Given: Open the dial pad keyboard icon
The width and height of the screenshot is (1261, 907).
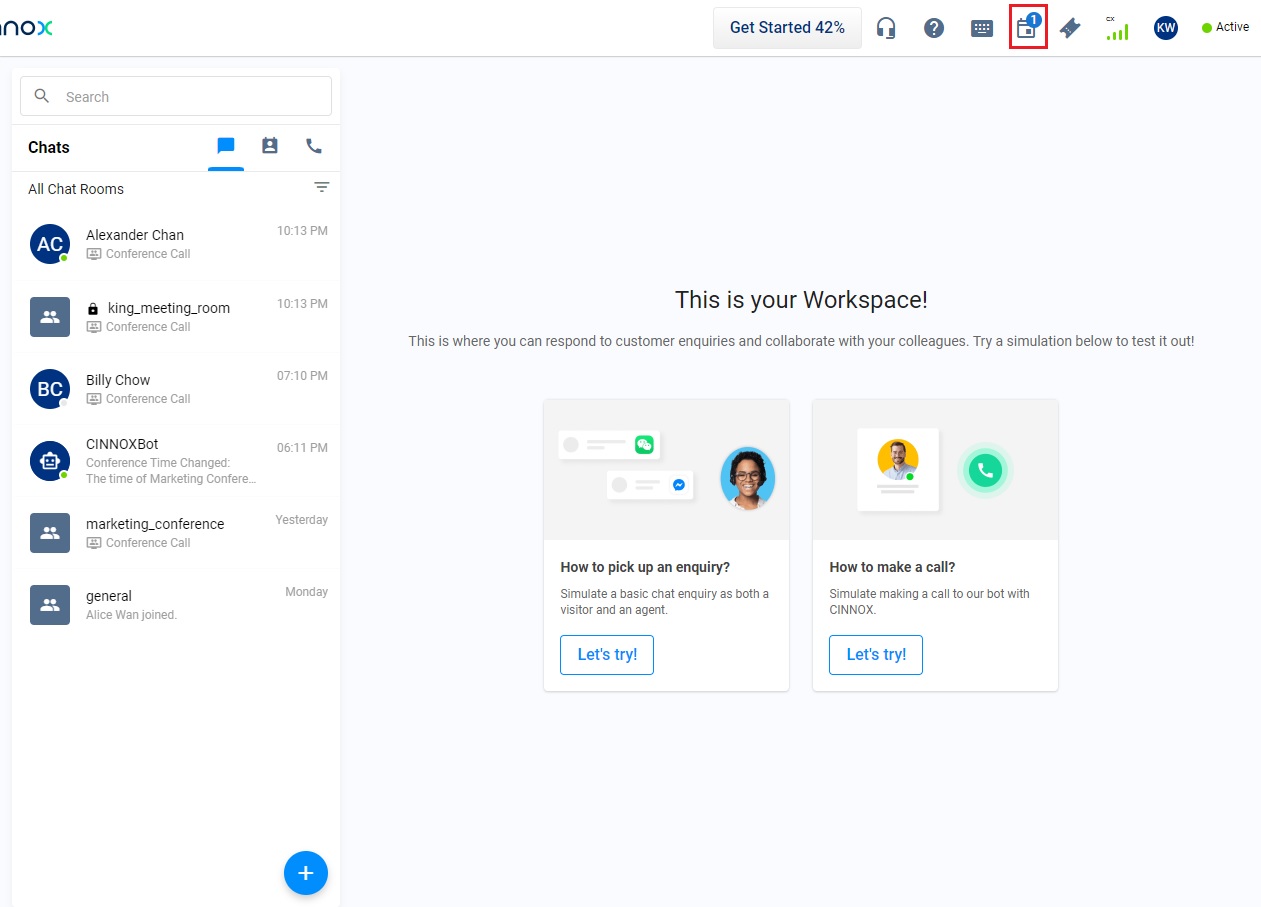Looking at the screenshot, I should click(x=982, y=28).
